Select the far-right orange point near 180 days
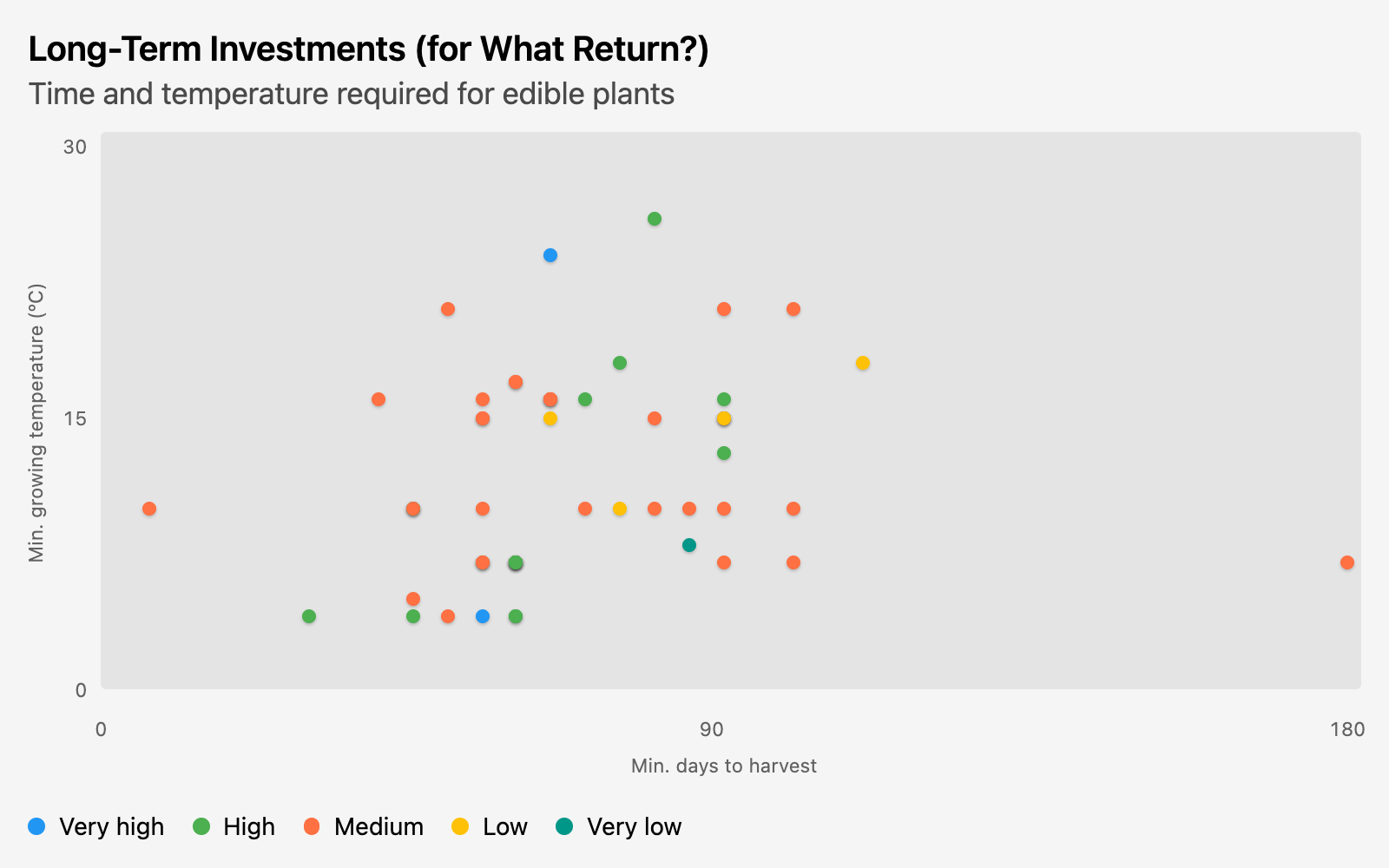This screenshot has width=1389, height=868. pos(1347,562)
